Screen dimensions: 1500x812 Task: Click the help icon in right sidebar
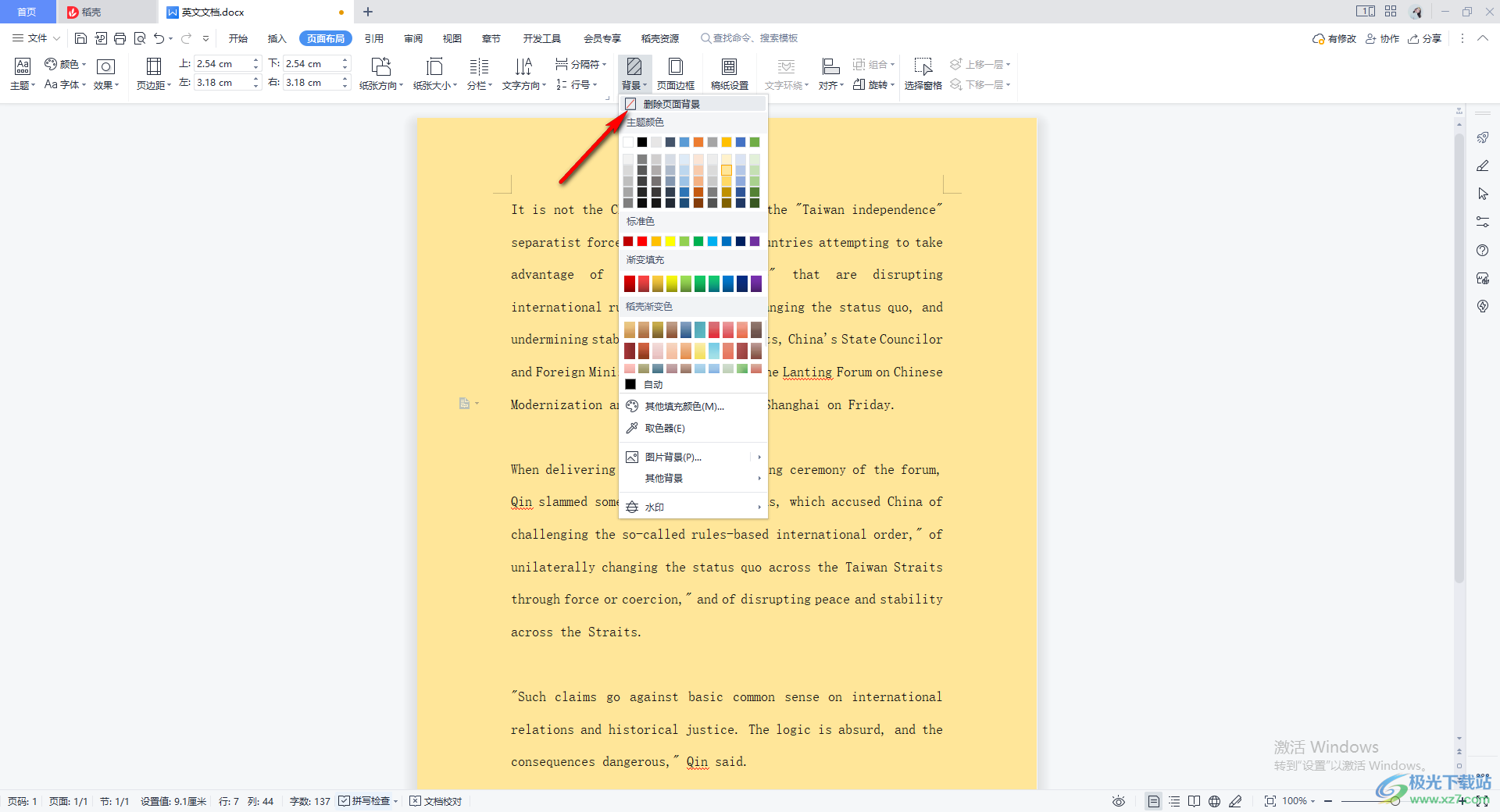coord(1483,250)
